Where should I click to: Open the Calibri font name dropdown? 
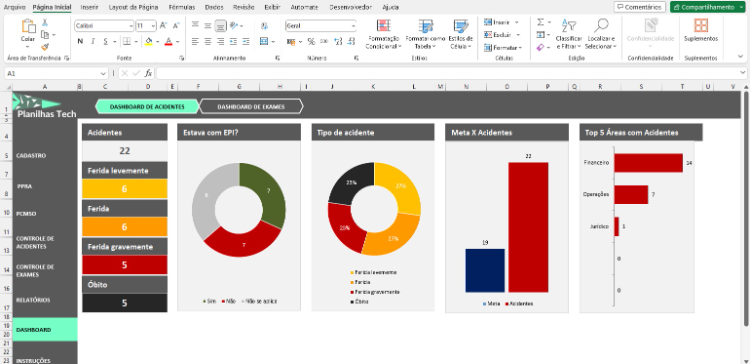[131, 26]
